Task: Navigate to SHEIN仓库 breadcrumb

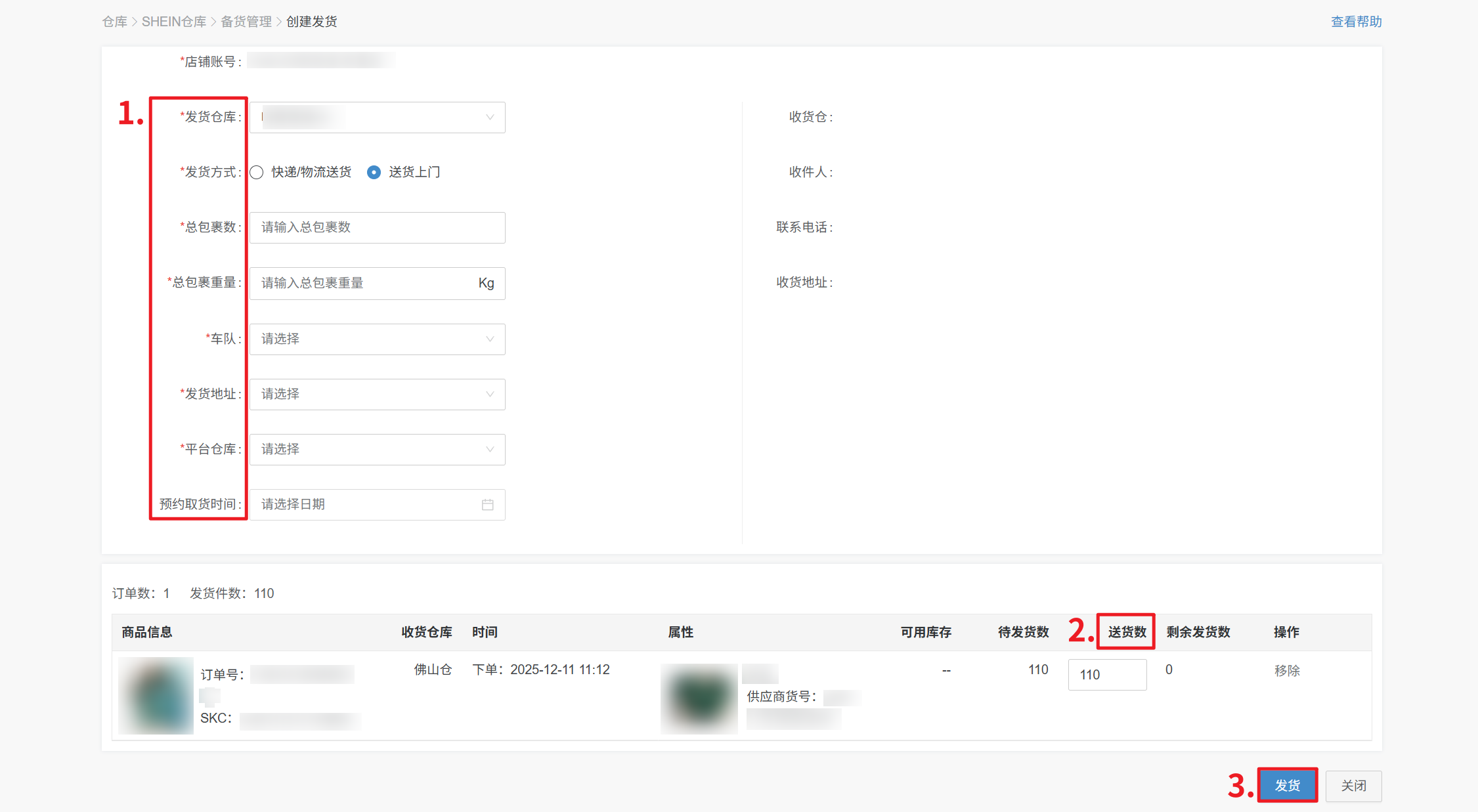Action: pos(174,22)
